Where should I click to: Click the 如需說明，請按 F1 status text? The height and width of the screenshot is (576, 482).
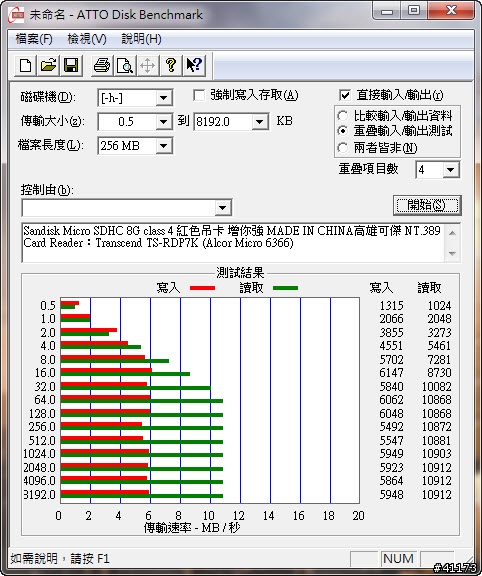click(60, 559)
